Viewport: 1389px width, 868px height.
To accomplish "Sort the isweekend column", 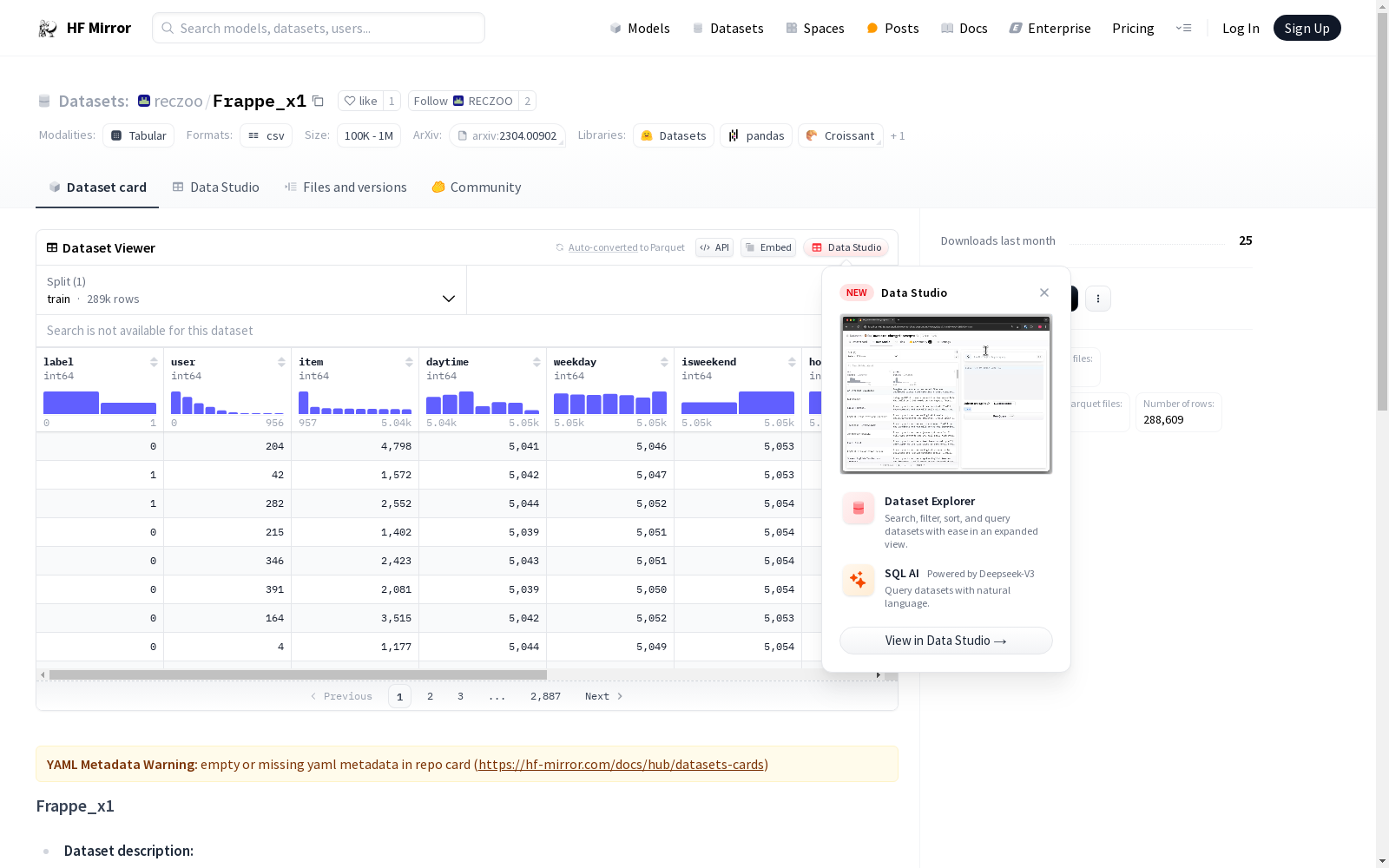I will [x=792, y=362].
